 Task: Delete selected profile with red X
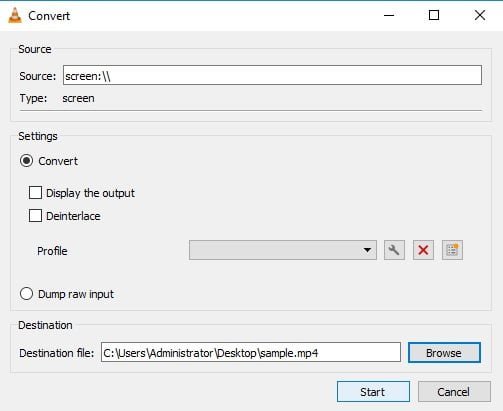pyautogui.click(x=423, y=250)
